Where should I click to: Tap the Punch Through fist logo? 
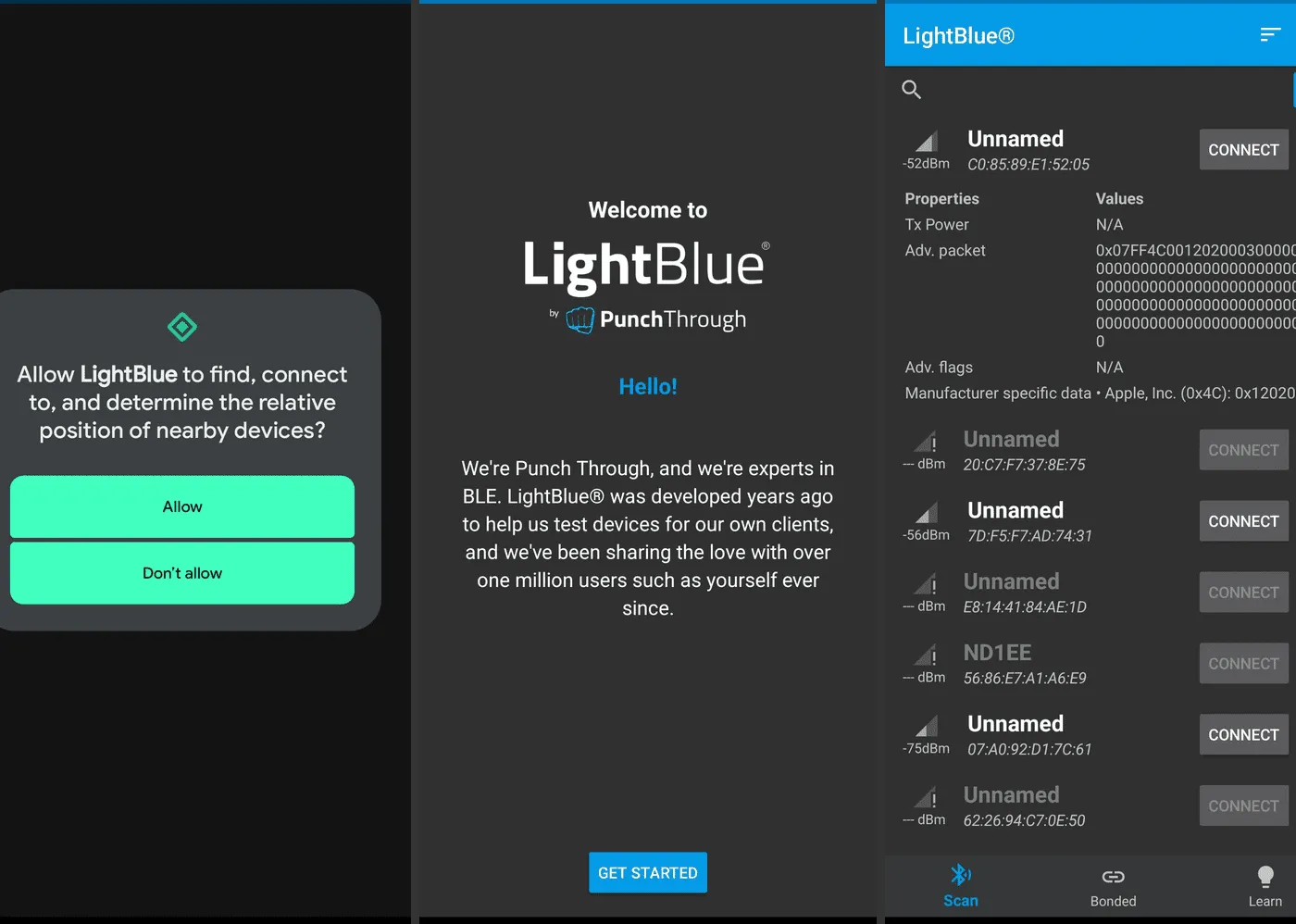[583, 318]
